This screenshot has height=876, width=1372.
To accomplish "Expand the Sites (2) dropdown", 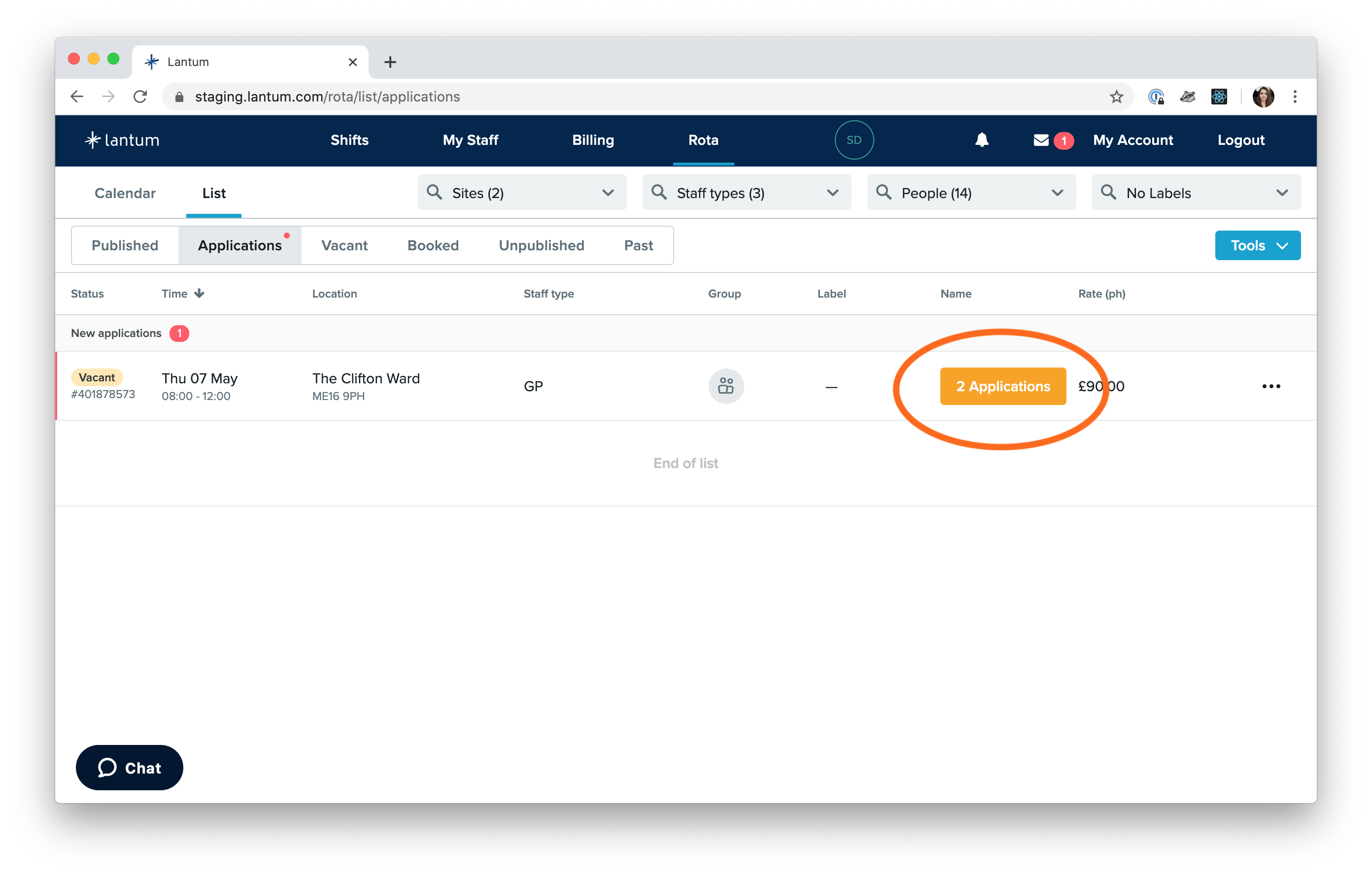I will pos(522,193).
